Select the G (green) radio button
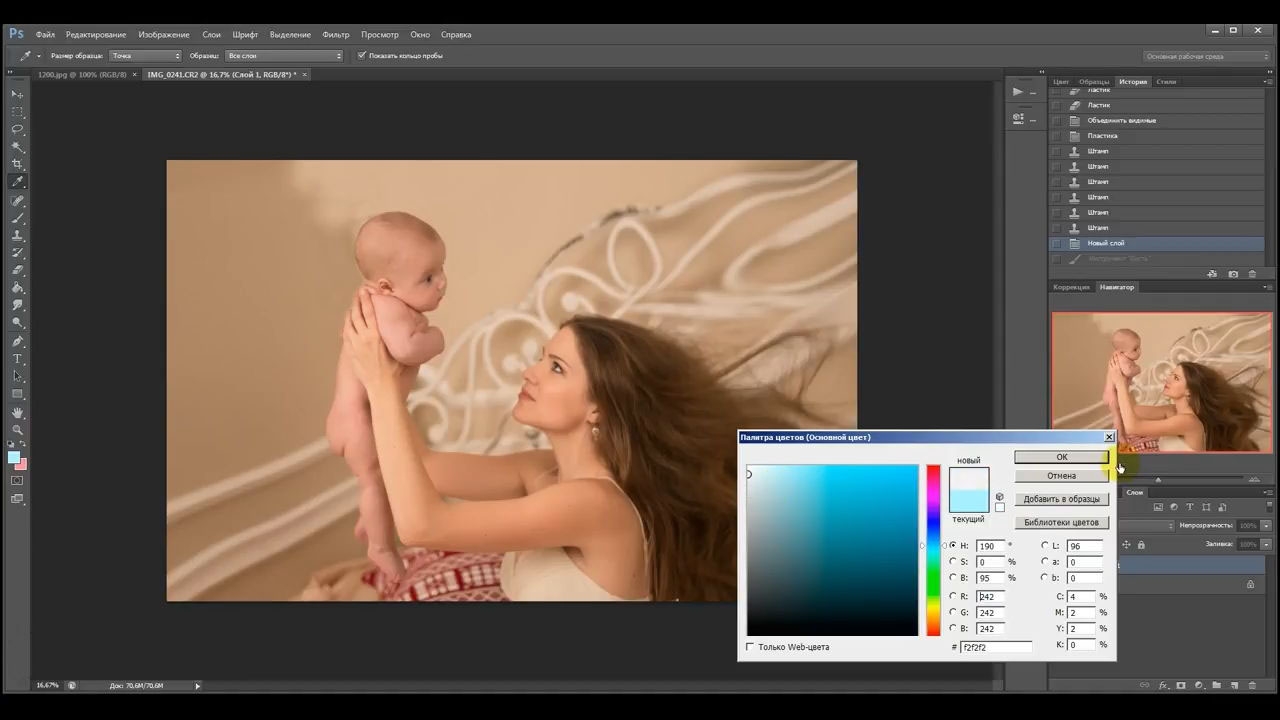The image size is (1280, 720). click(953, 613)
